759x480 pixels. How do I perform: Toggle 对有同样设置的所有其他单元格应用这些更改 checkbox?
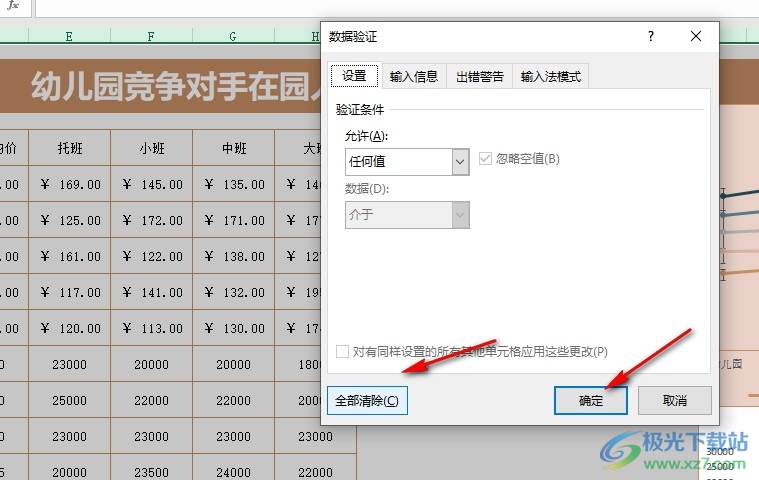click(x=342, y=351)
